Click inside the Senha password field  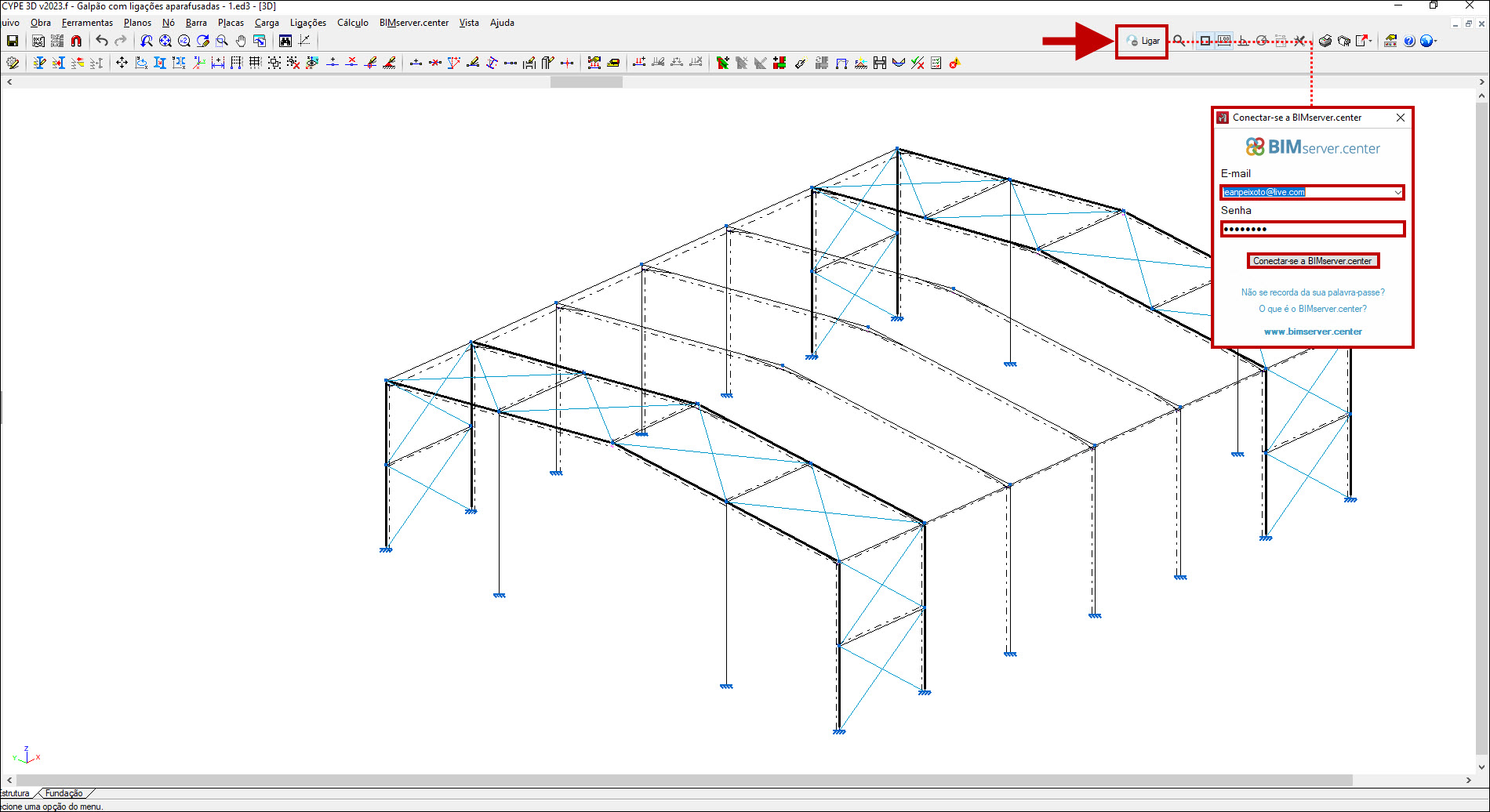1313,228
